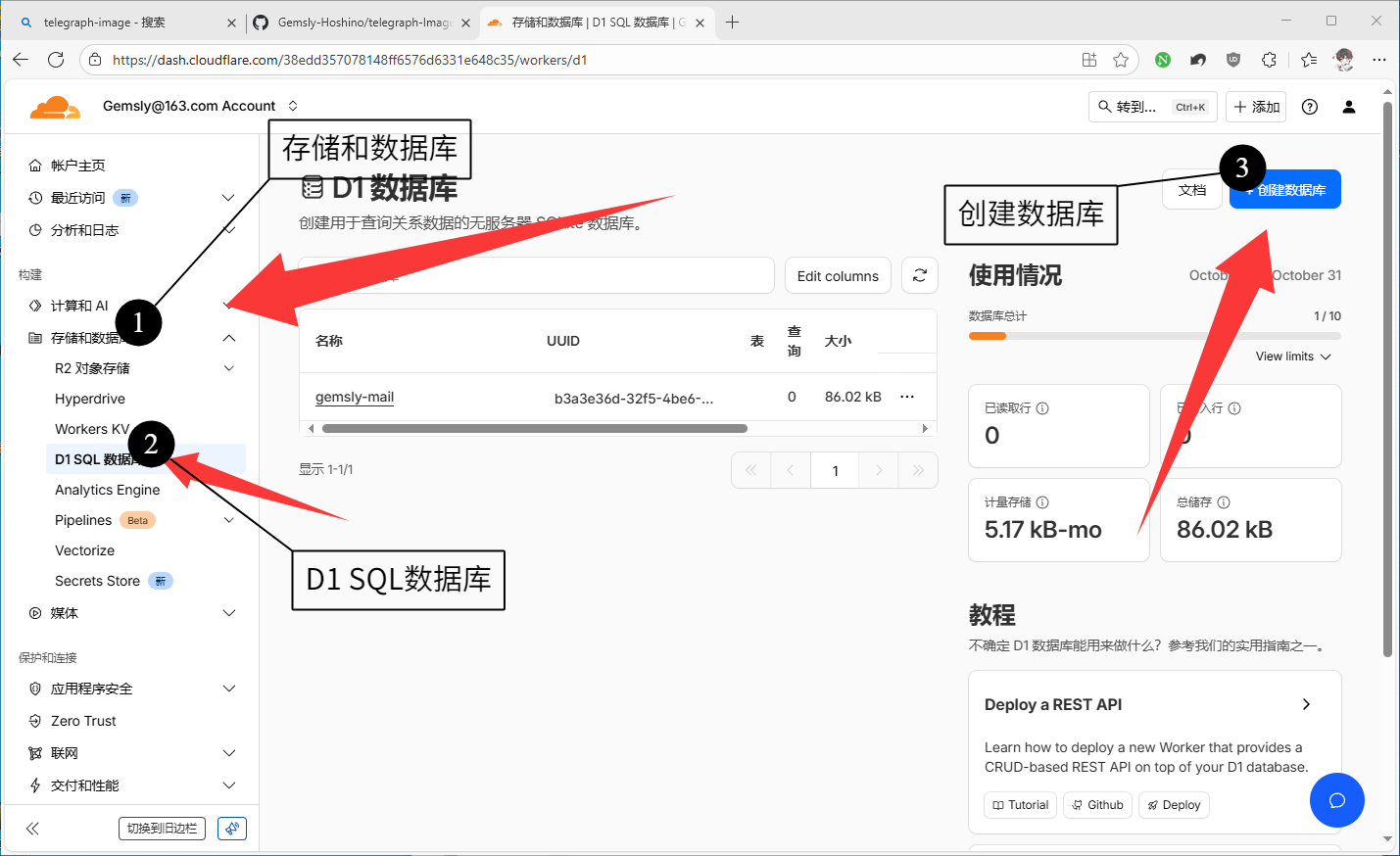This screenshot has height=856, width=1400.
Task: Expand the R2 对象存储 submenu
Action: point(229,368)
